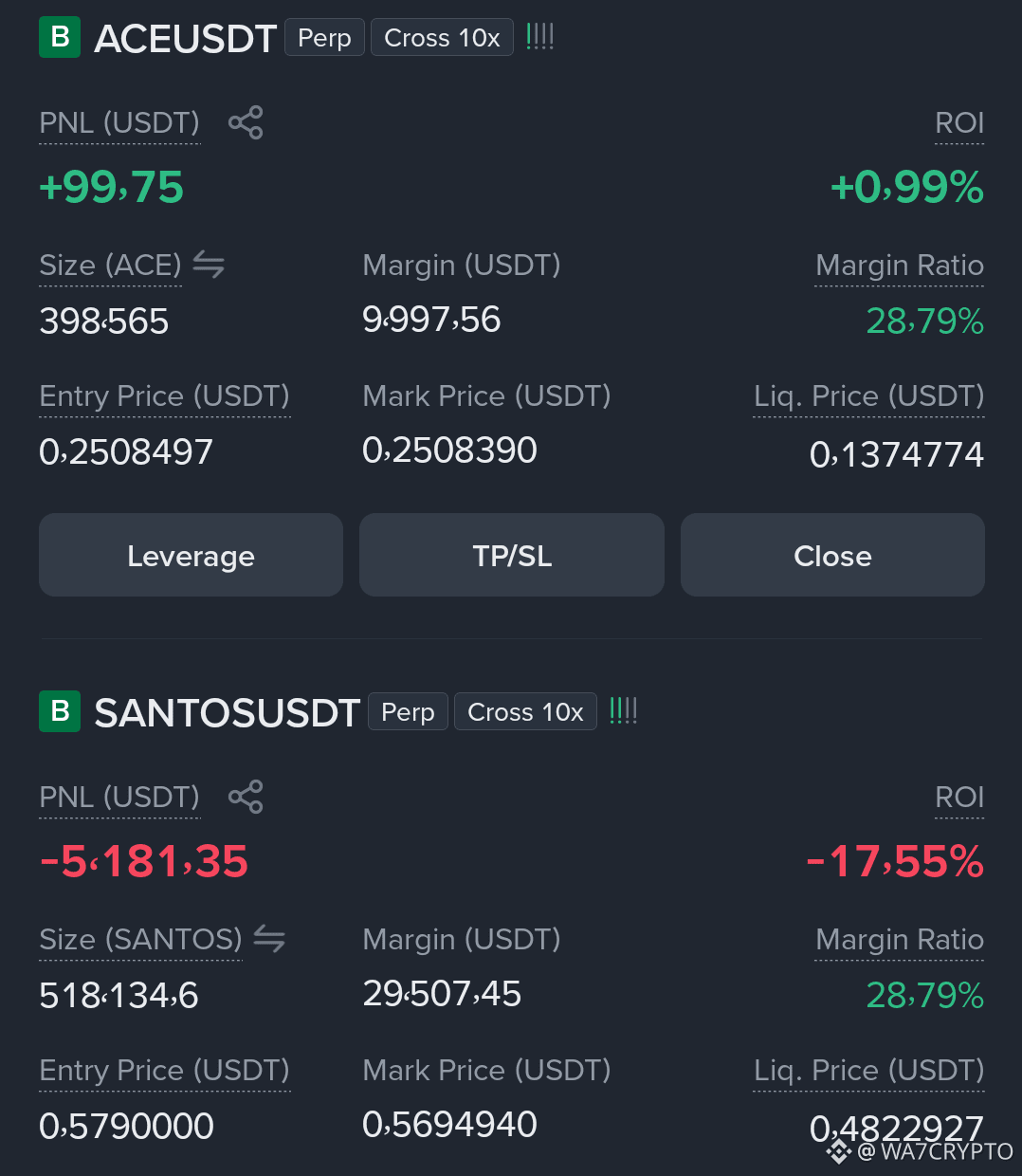This screenshot has width=1022, height=1176.
Task: Toggle the Size (ACE) unit swap arrows
Action: (x=209, y=265)
